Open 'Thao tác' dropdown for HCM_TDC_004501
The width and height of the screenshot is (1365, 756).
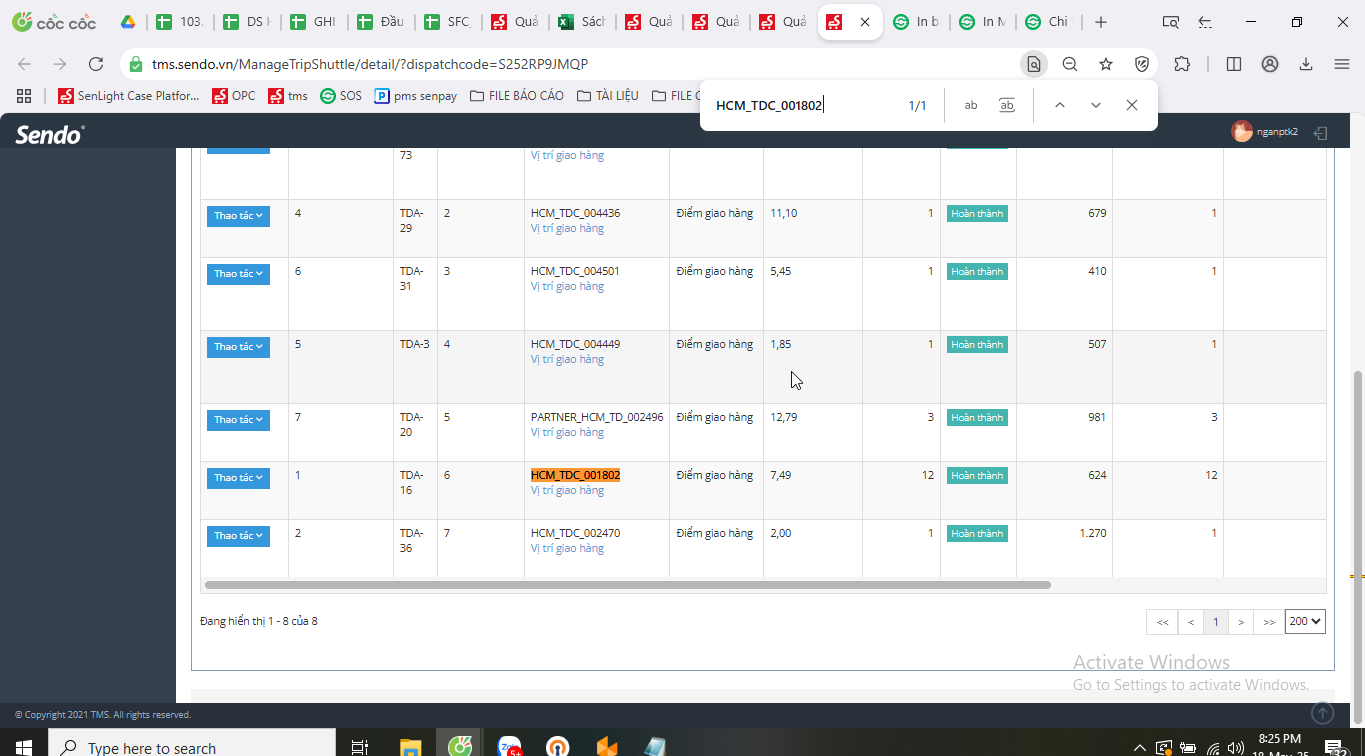pyautogui.click(x=238, y=274)
